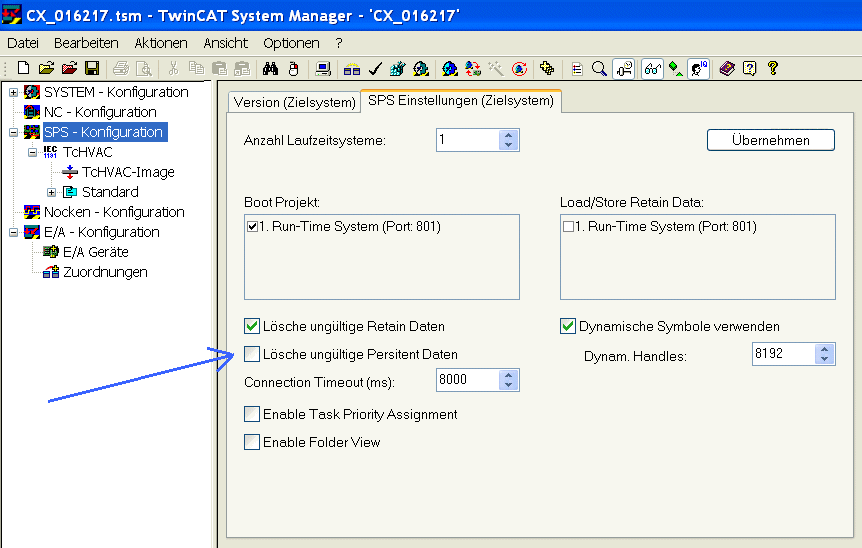Click the red circular free run icon
The width and height of the screenshot is (862, 548).
pos(519,68)
